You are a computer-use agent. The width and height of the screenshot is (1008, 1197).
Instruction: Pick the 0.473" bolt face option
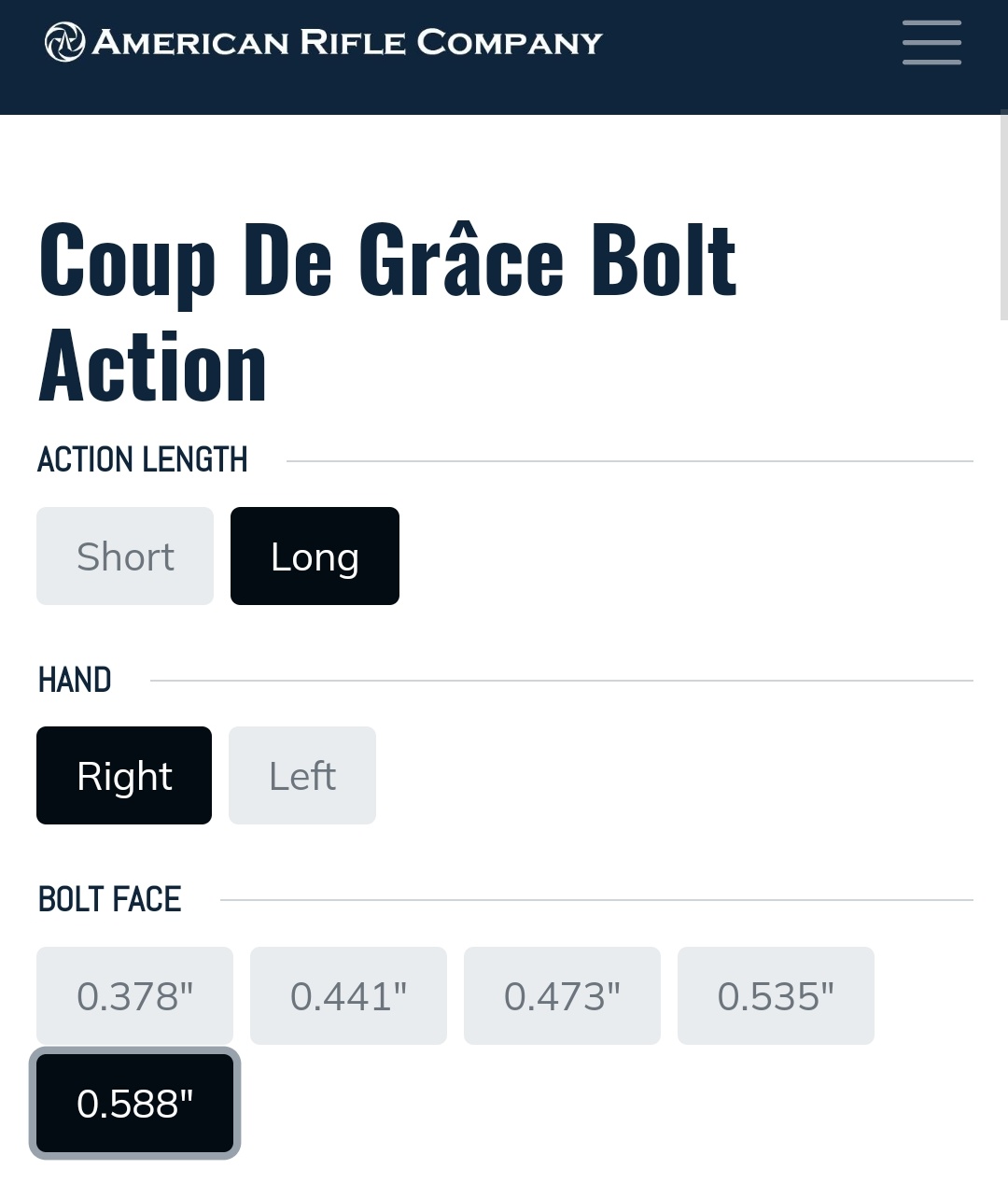coord(562,996)
